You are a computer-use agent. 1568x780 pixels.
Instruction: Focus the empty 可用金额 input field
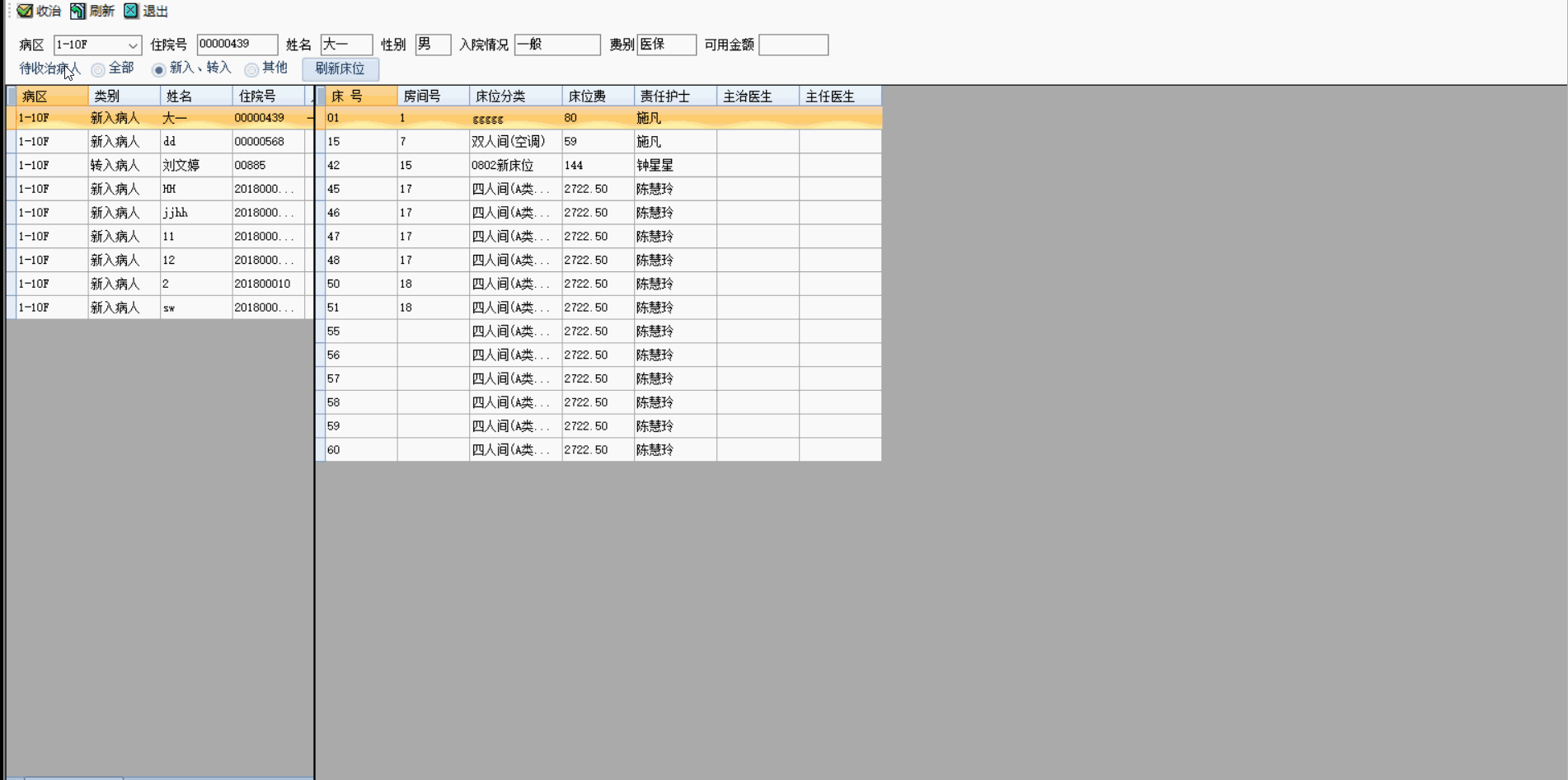[793, 45]
